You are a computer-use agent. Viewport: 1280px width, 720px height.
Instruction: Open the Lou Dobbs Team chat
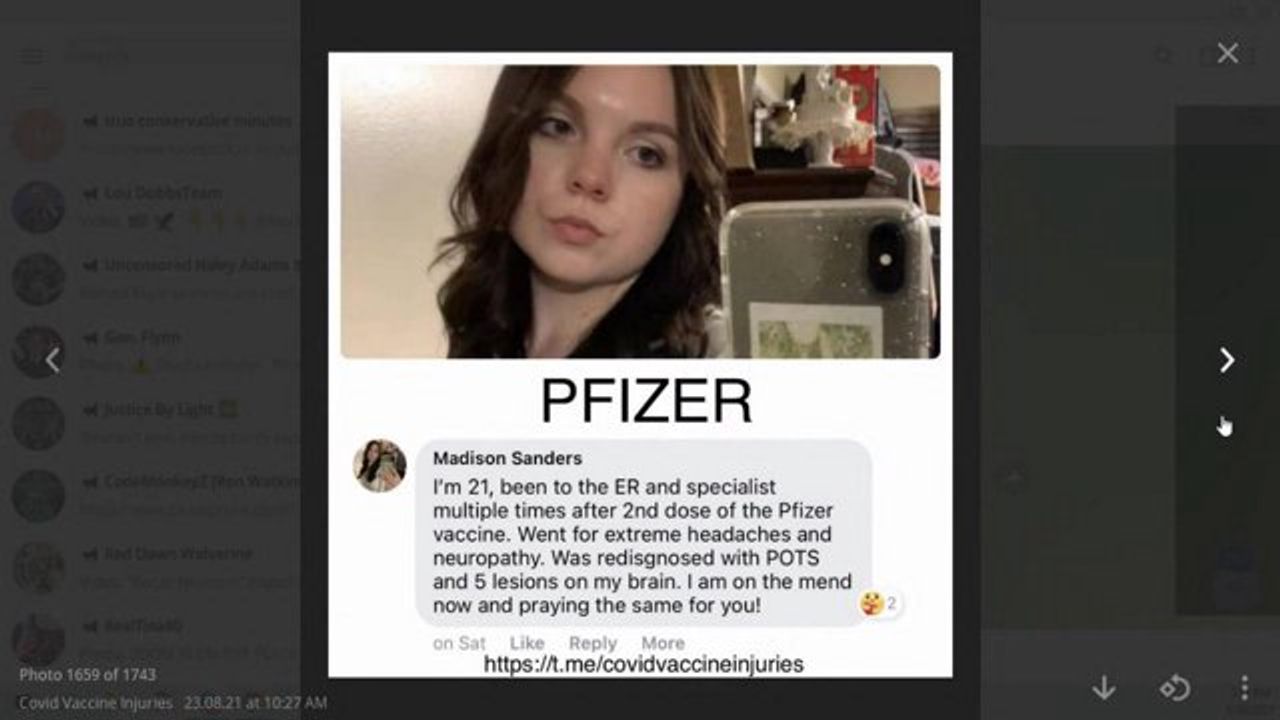(x=150, y=208)
